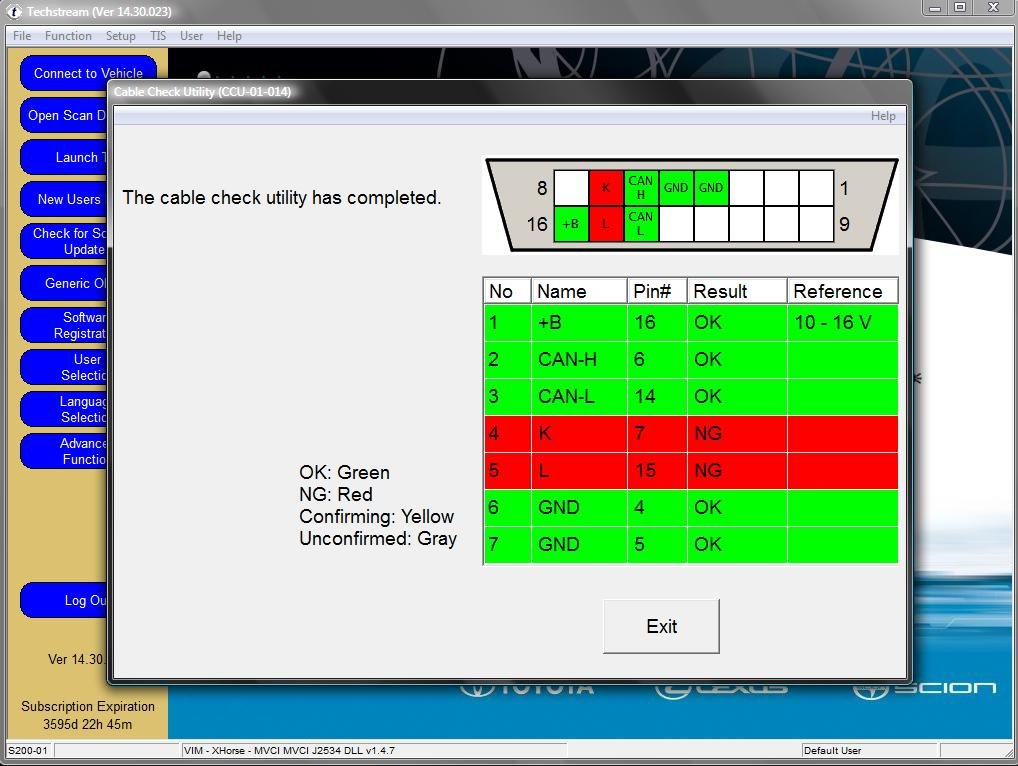
Task: Minimize the Techstream window
Action: coord(935,8)
